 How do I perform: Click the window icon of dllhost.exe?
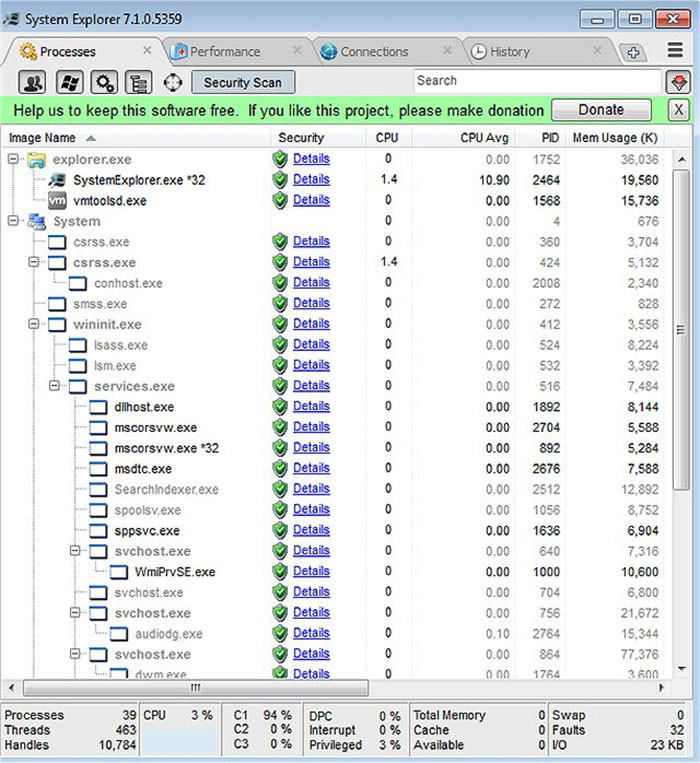tap(98, 407)
